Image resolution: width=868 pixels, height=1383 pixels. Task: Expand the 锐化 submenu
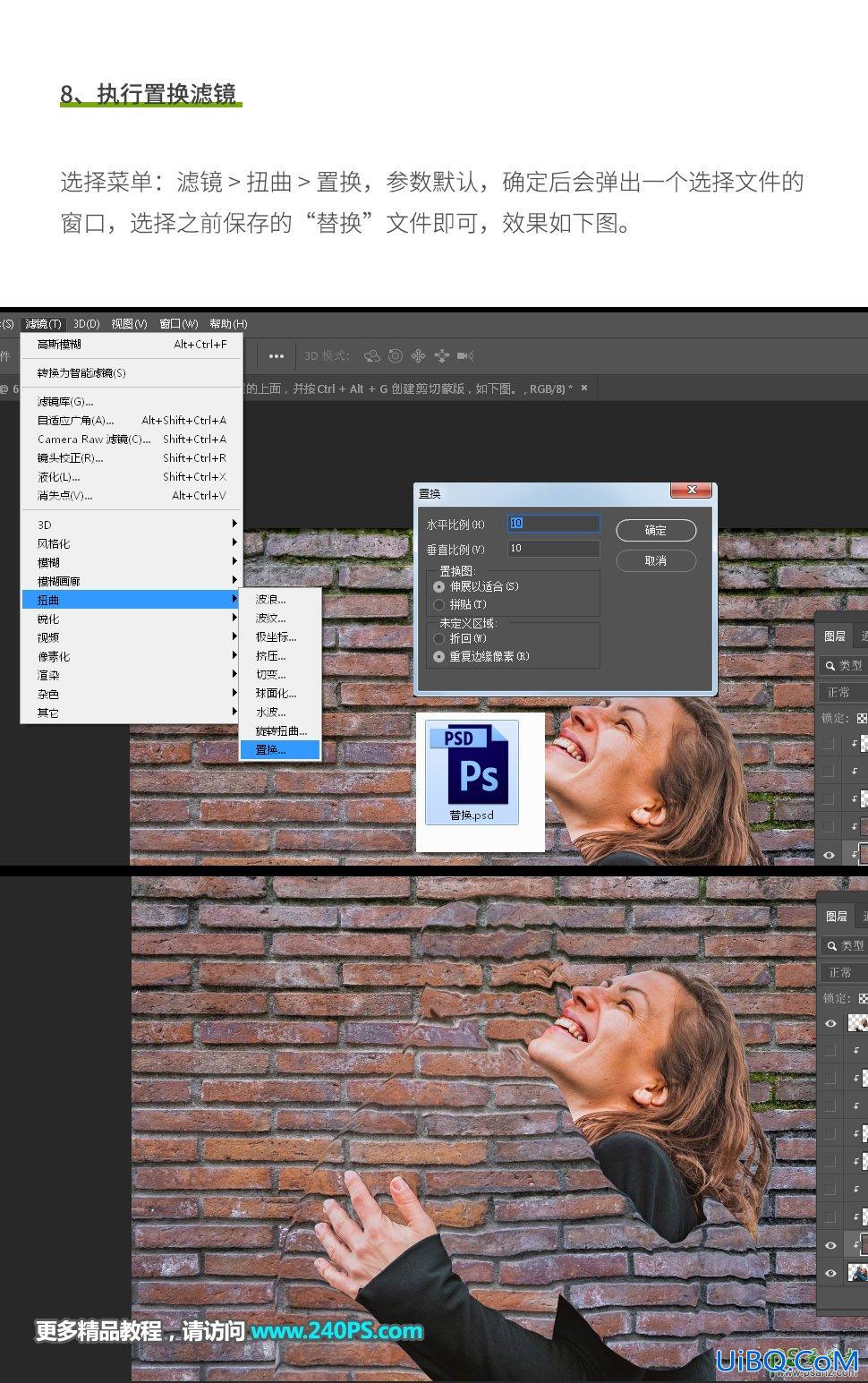[x=131, y=619]
